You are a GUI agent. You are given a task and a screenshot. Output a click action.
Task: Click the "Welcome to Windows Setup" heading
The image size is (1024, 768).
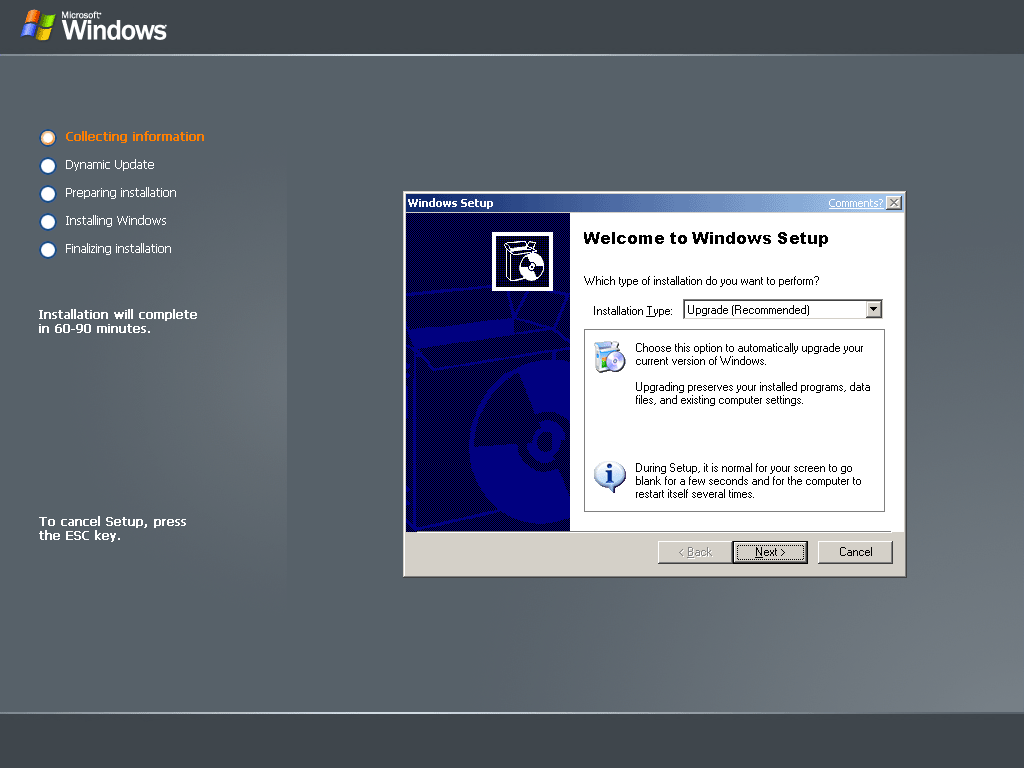point(705,238)
